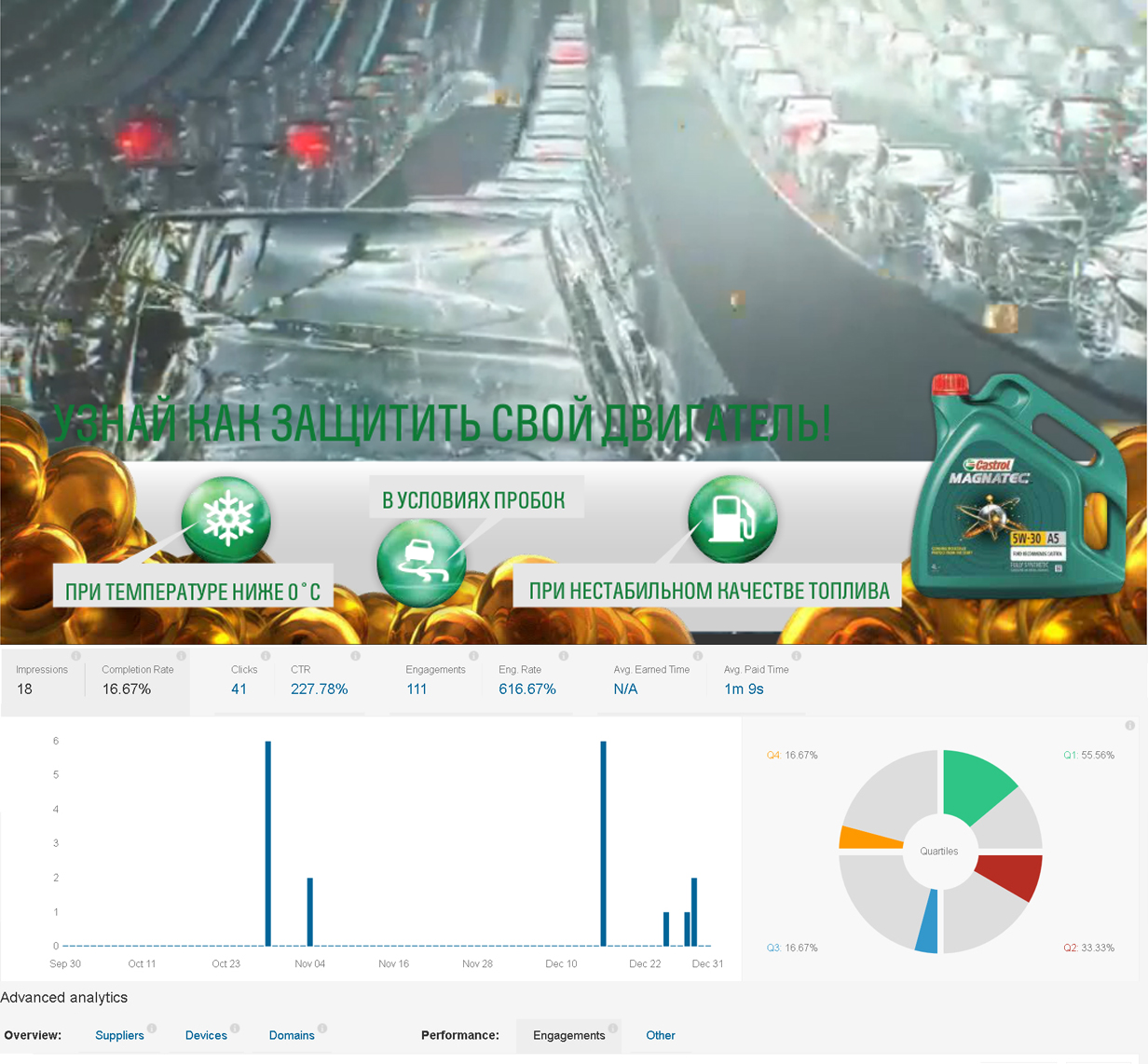Open the info icon next to Engagements metric
The width and height of the screenshot is (1148, 1064).
coord(473,656)
